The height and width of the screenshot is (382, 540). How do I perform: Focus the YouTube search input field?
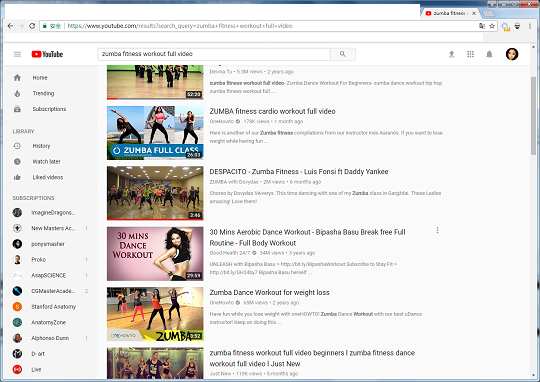214,54
